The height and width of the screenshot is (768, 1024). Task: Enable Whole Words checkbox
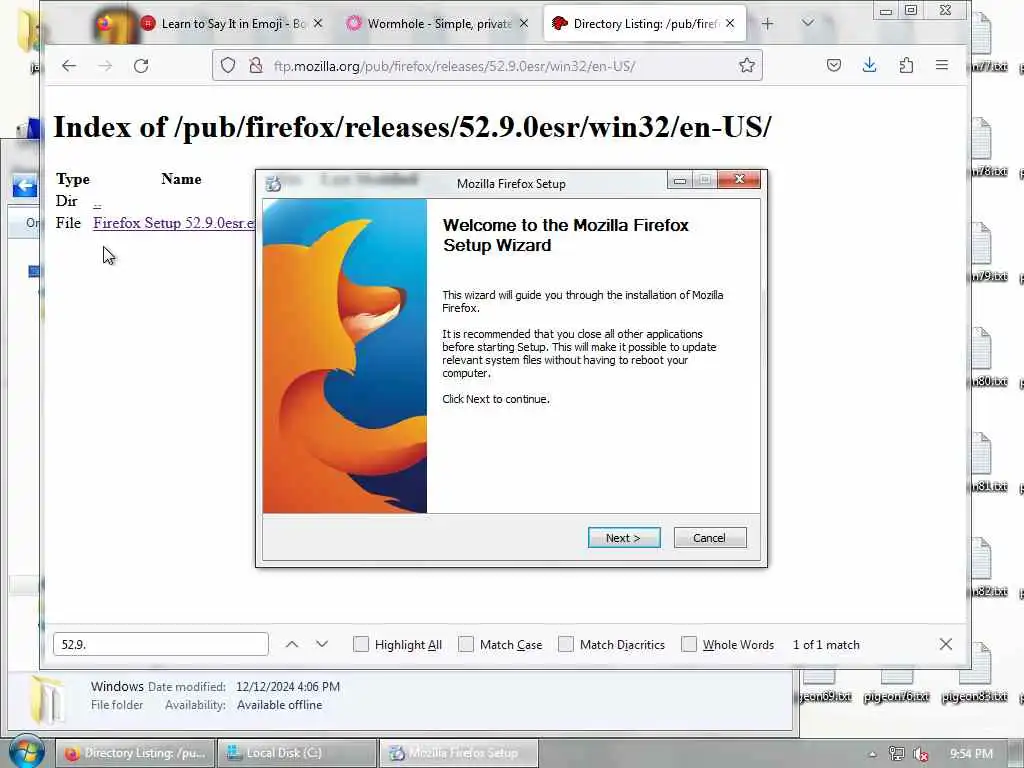click(x=689, y=644)
